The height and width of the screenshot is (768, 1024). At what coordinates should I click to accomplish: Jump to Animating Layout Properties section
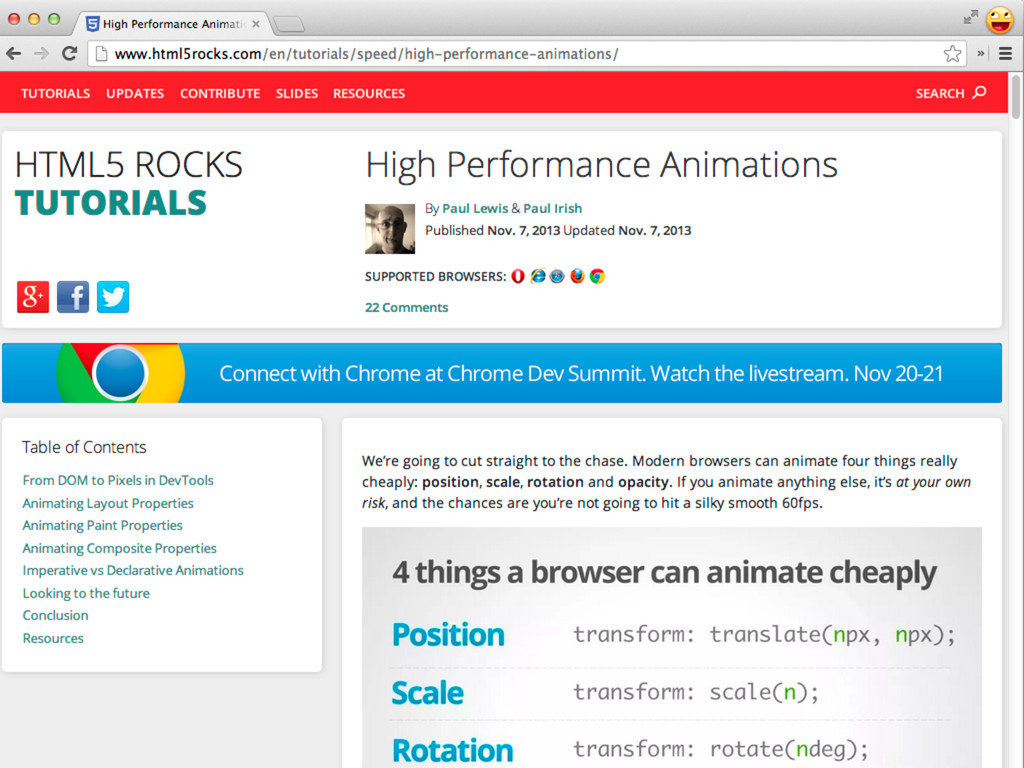(108, 503)
